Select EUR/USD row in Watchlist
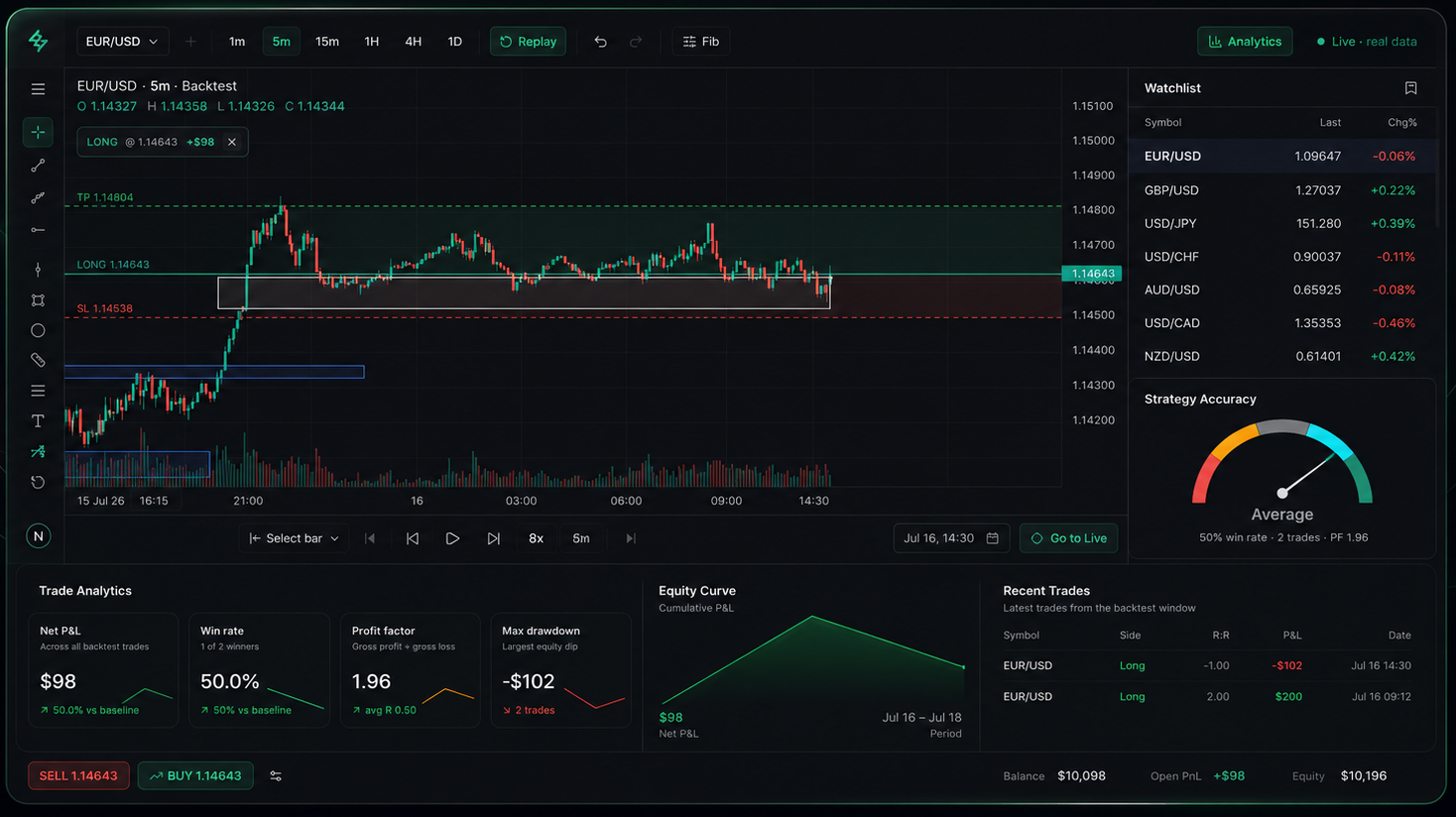Viewport: 1456px width, 817px height. click(x=1281, y=156)
